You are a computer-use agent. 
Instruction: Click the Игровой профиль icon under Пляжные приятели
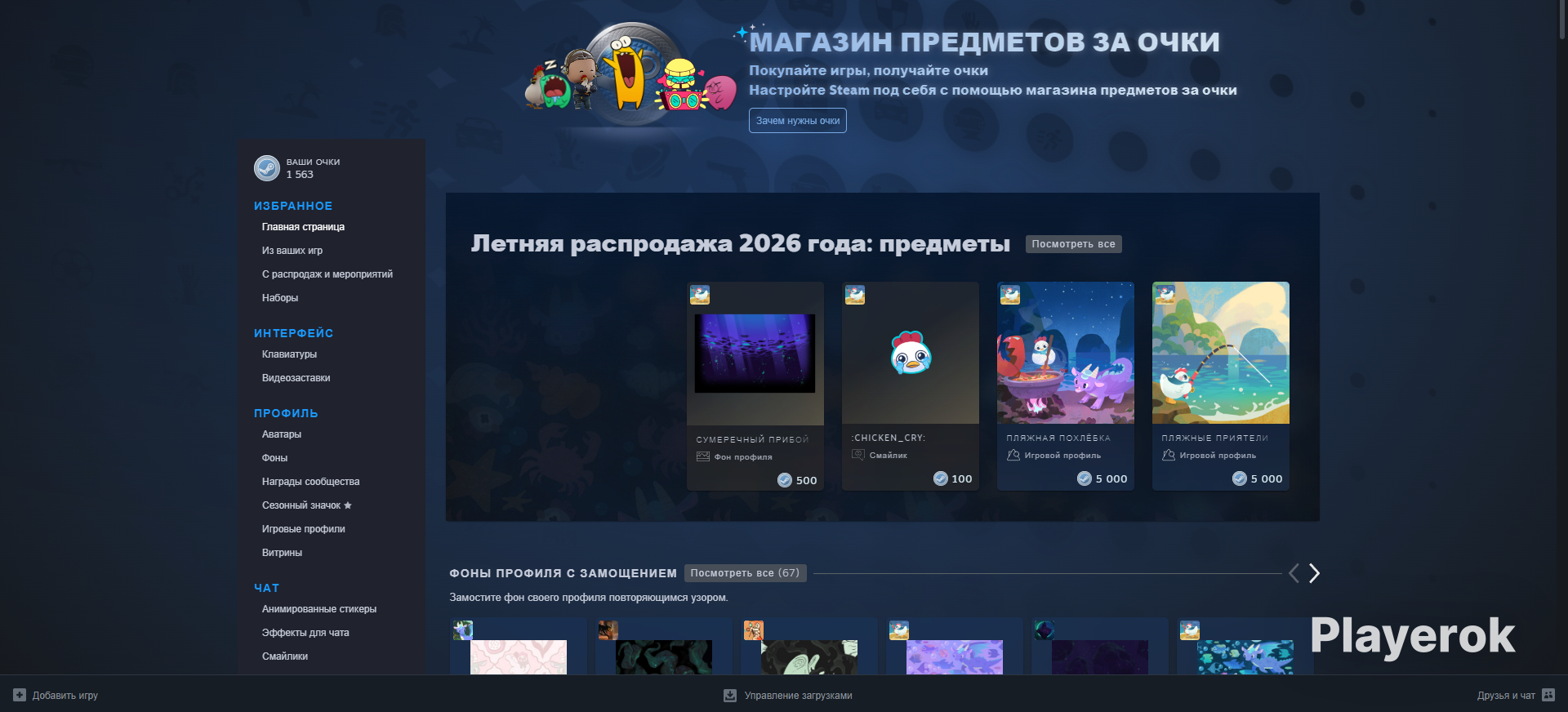1169,455
